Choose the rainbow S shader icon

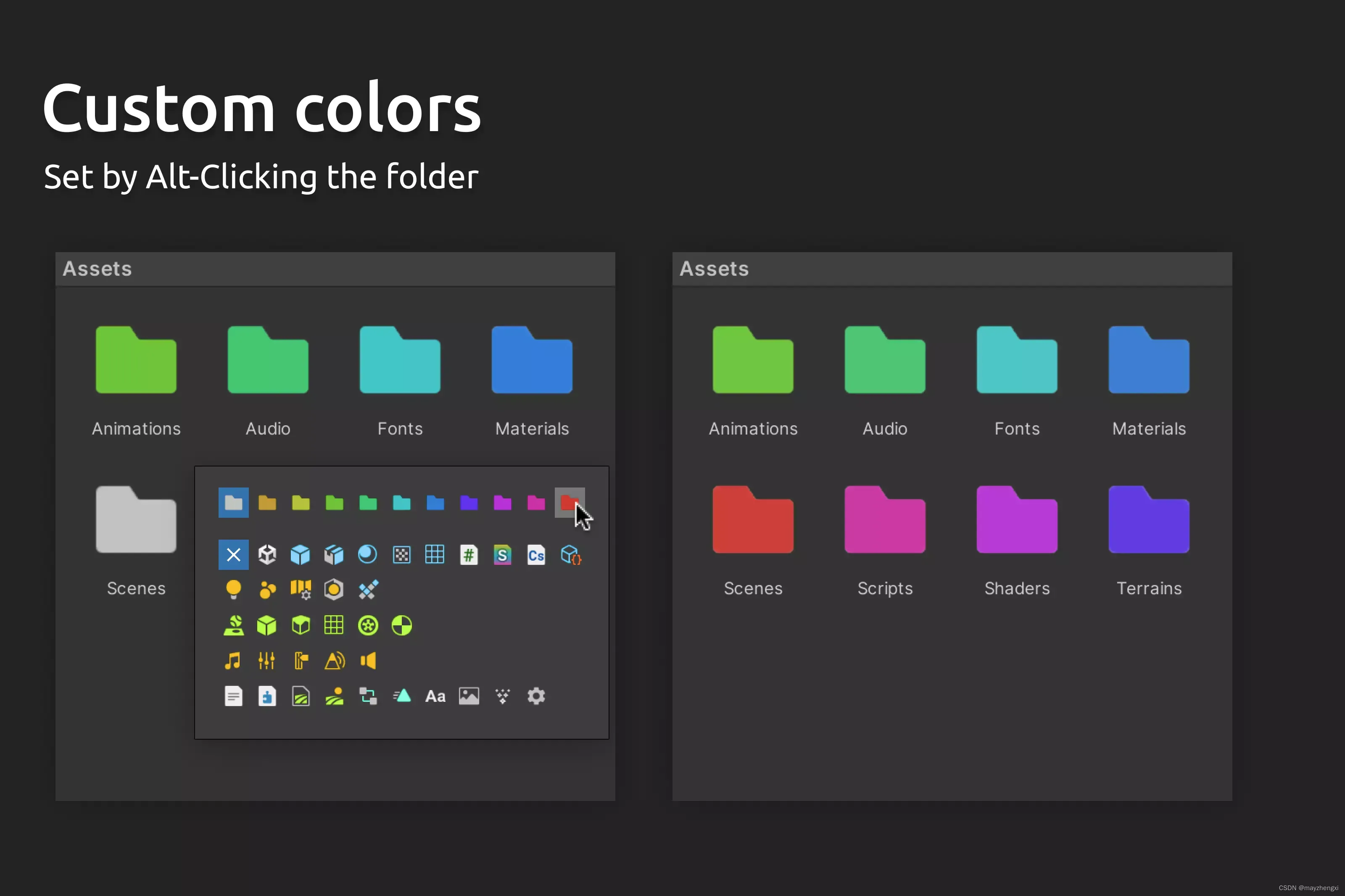point(502,554)
